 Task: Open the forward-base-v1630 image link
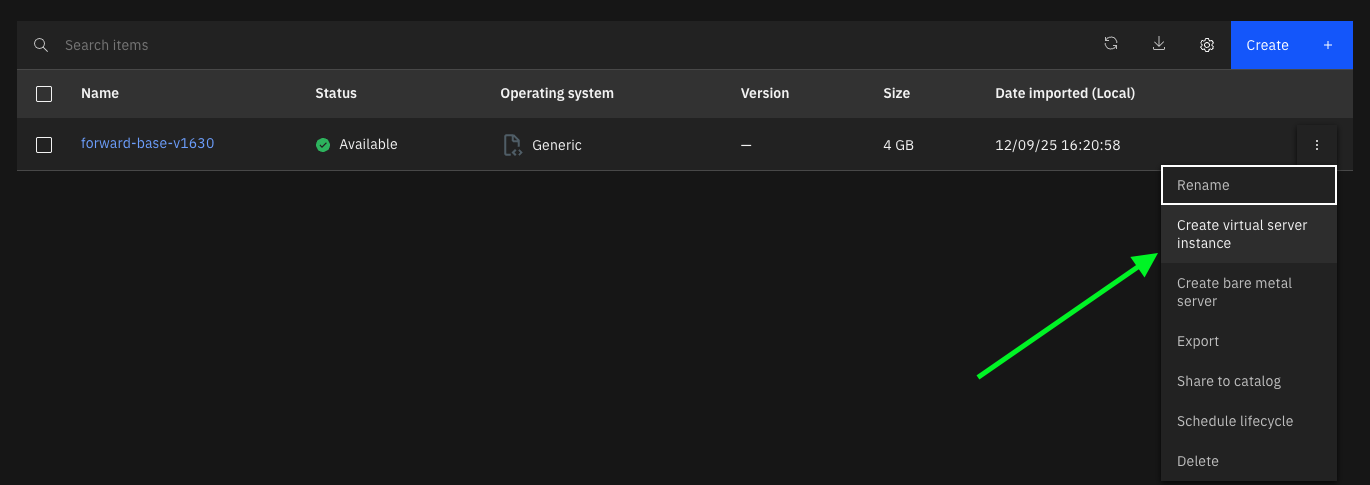click(147, 143)
